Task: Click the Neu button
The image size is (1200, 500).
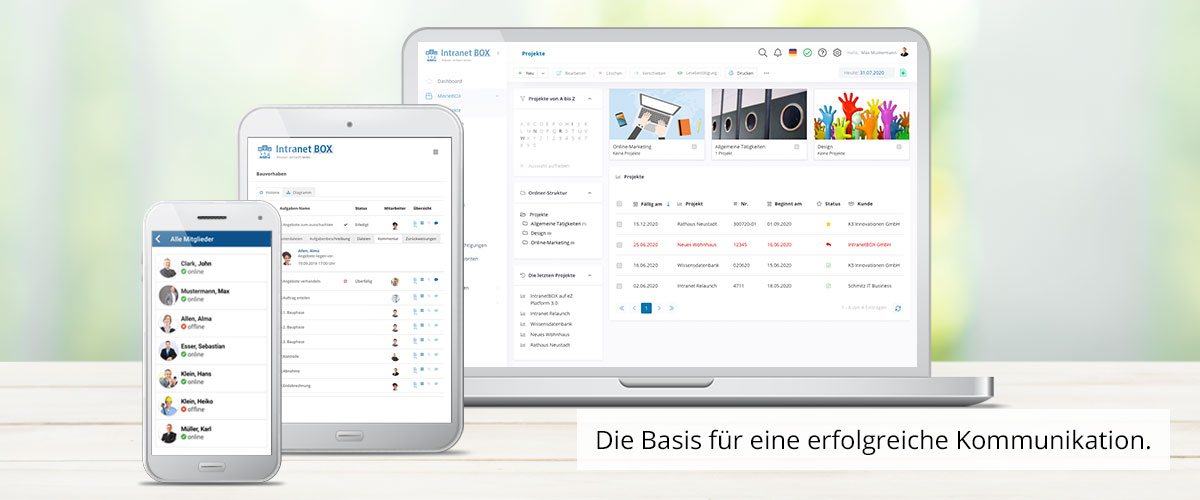Action: [x=527, y=73]
